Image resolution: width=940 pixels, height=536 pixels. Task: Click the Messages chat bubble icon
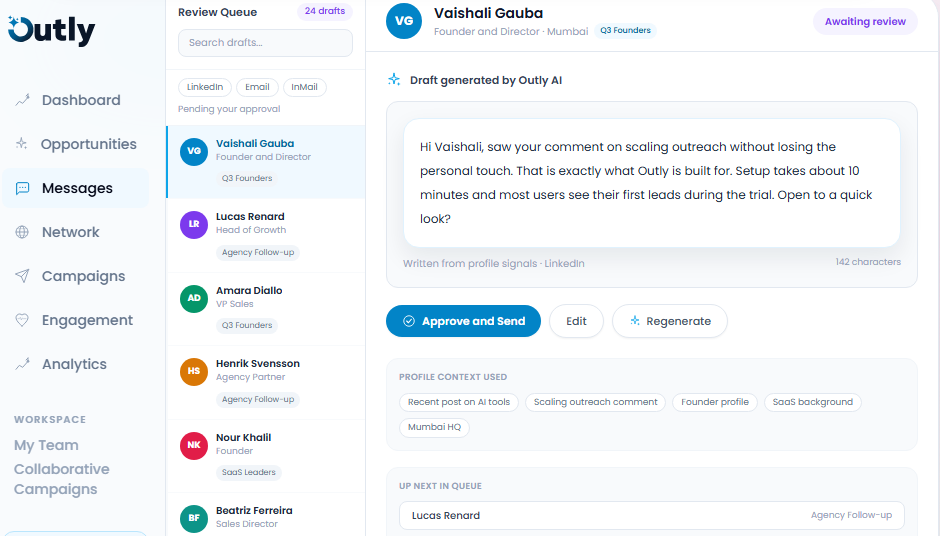[x=22, y=188]
